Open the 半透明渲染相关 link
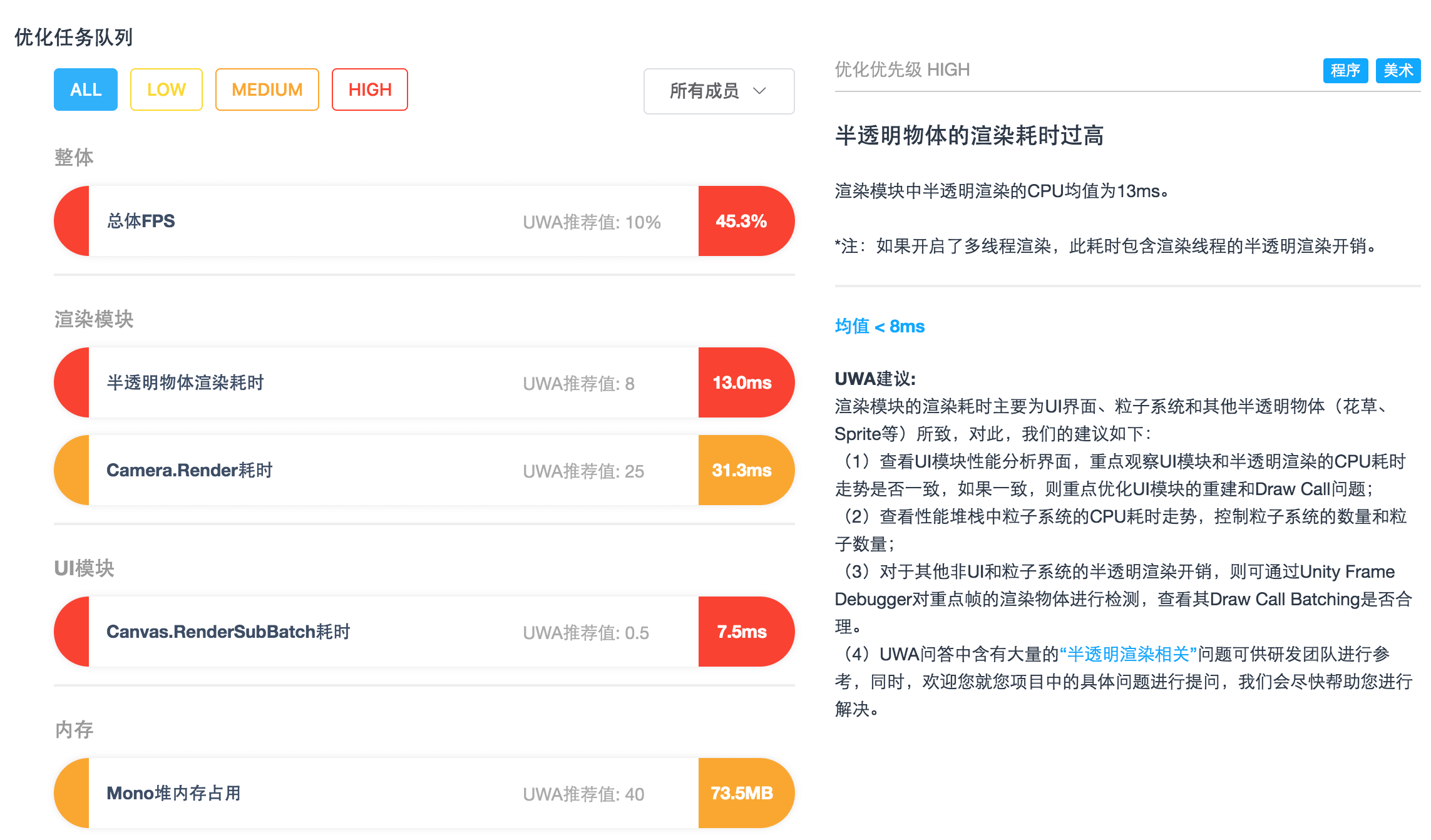The width and height of the screenshot is (1431, 840). click(1128, 654)
